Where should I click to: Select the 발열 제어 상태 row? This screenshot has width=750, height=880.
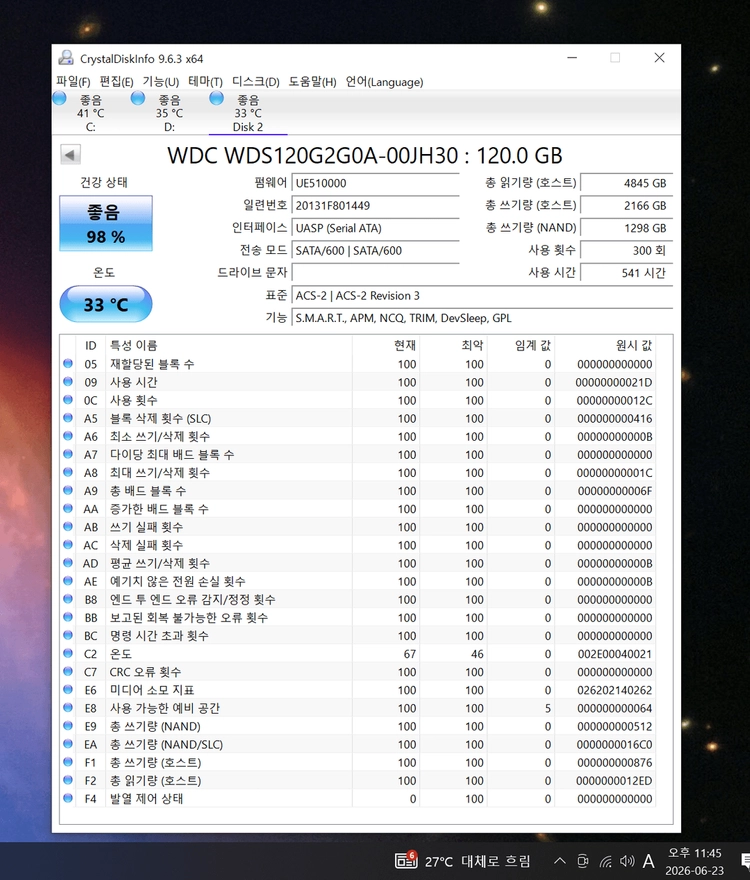(358, 798)
